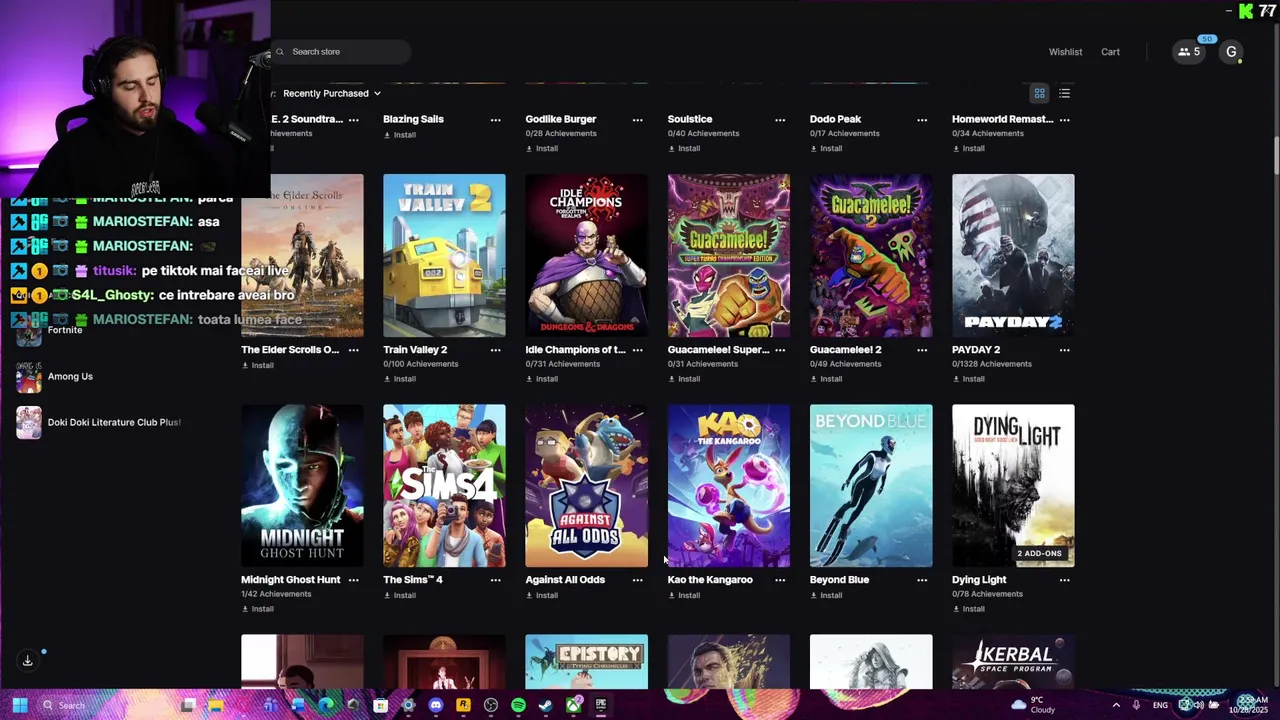The height and width of the screenshot is (720, 1280).
Task: Install Kao the Kangaroo
Action: pos(684,595)
